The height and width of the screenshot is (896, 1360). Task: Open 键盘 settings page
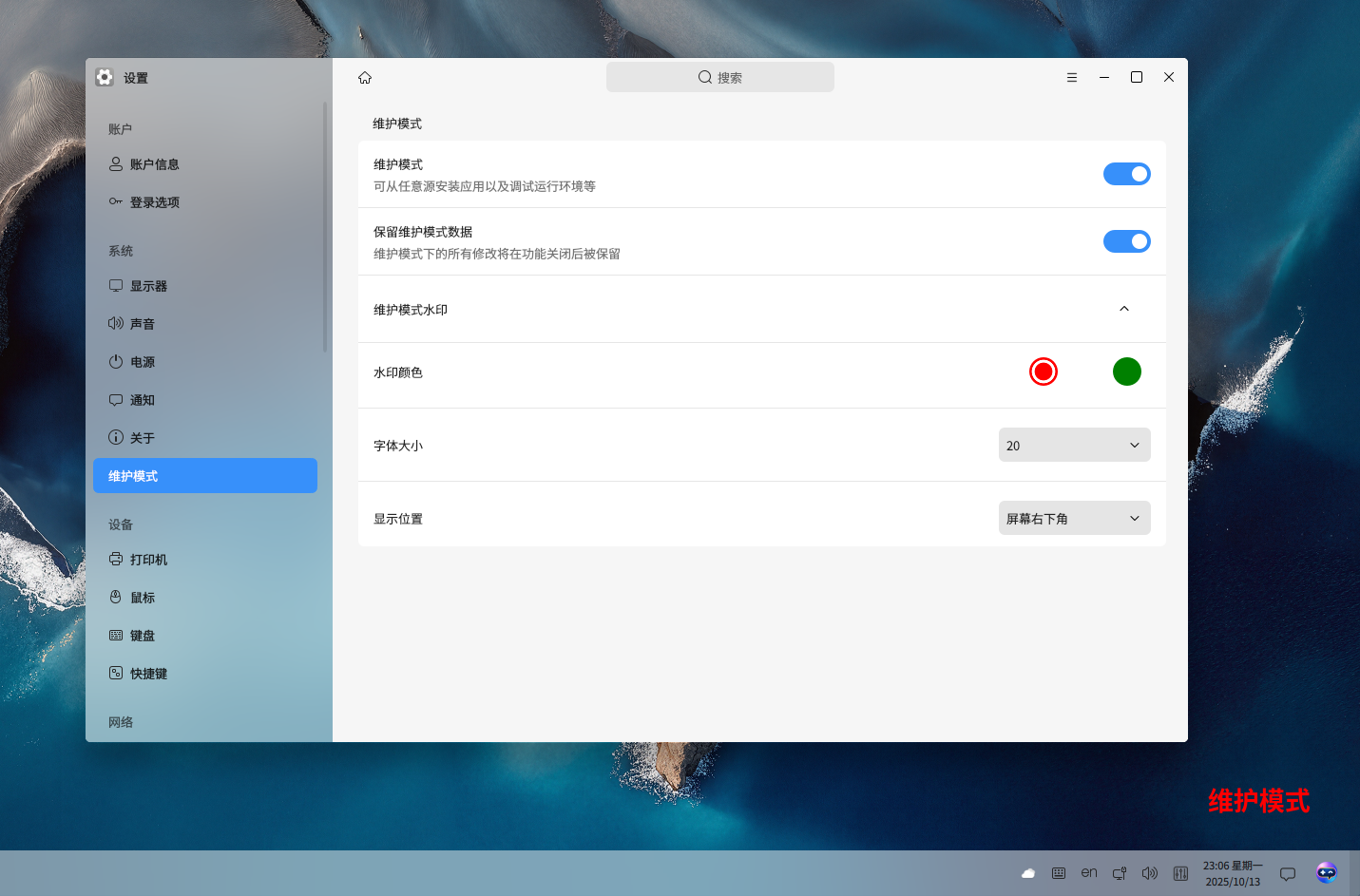pyautogui.click(x=205, y=636)
